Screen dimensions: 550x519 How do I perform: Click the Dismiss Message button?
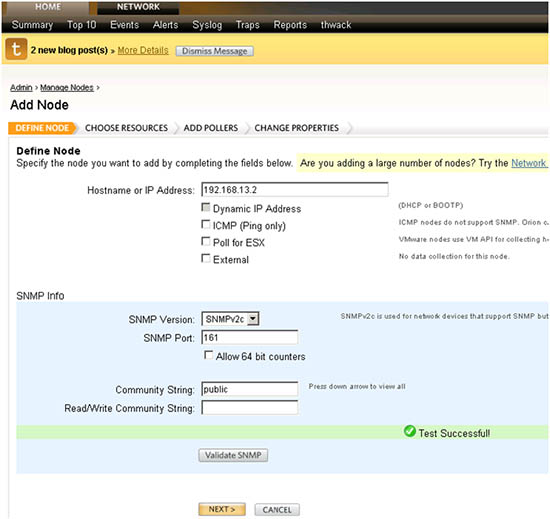pos(215,51)
